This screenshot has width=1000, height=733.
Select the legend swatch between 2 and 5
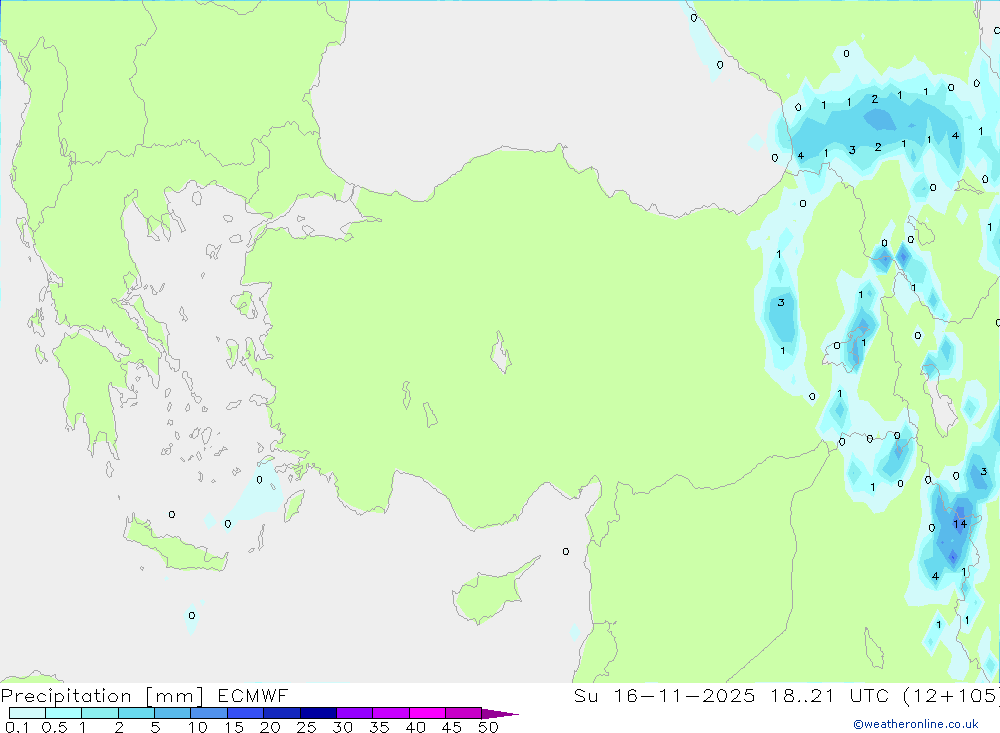[x=136, y=713]
